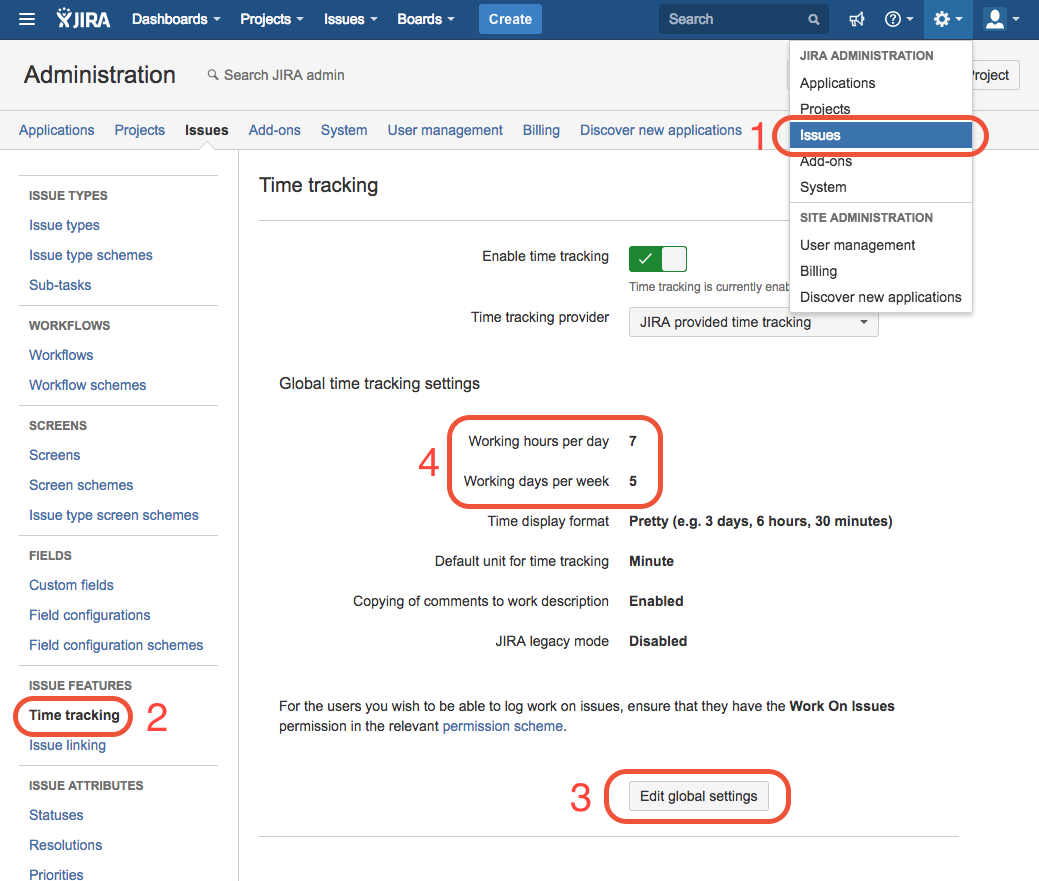Choose User management in gear dropdown menu

881,246
